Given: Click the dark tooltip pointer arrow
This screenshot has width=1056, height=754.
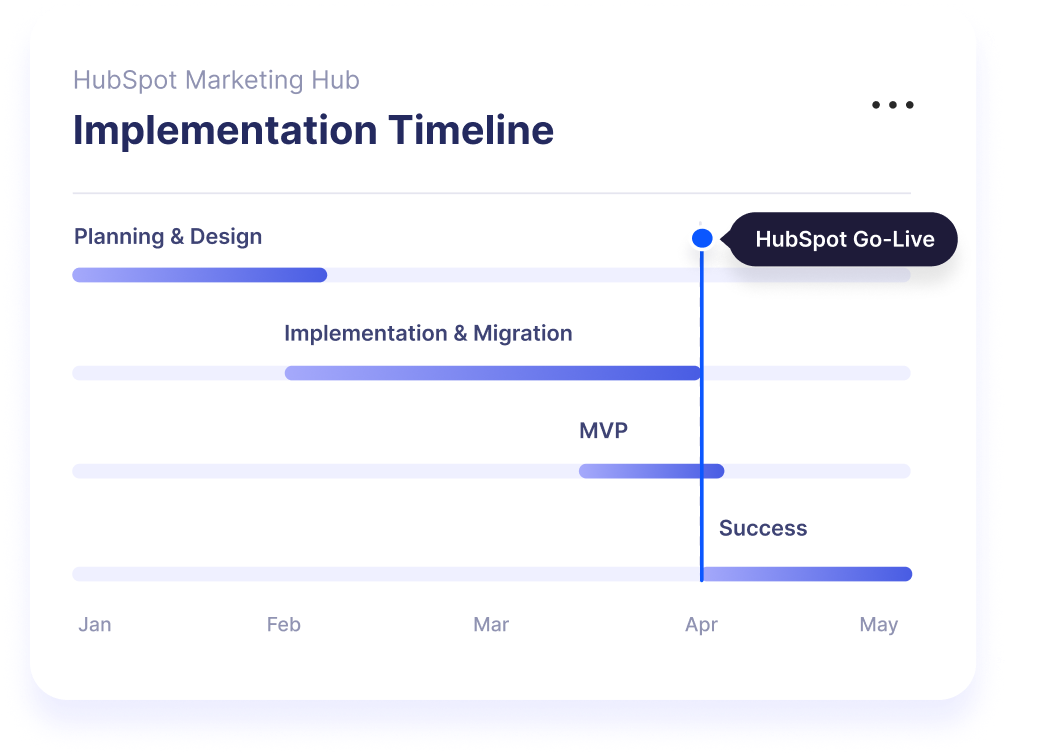Looking at the screenshot, I should (725, 239).
